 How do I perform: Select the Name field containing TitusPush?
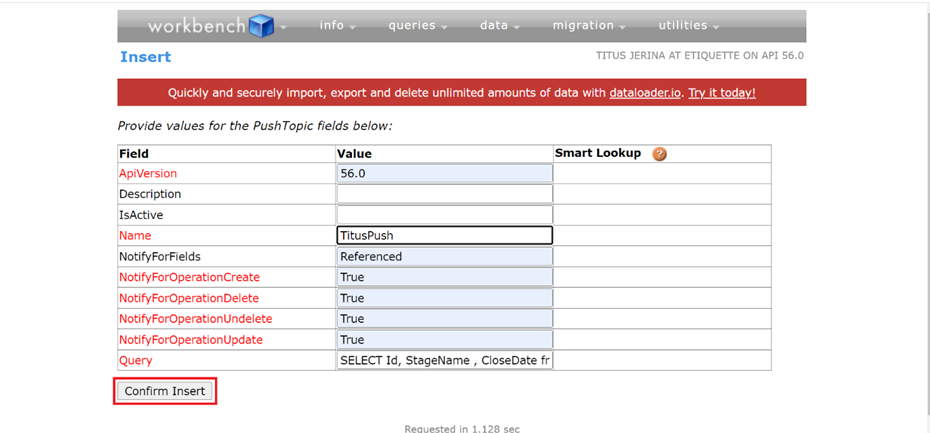pos(444,235)
